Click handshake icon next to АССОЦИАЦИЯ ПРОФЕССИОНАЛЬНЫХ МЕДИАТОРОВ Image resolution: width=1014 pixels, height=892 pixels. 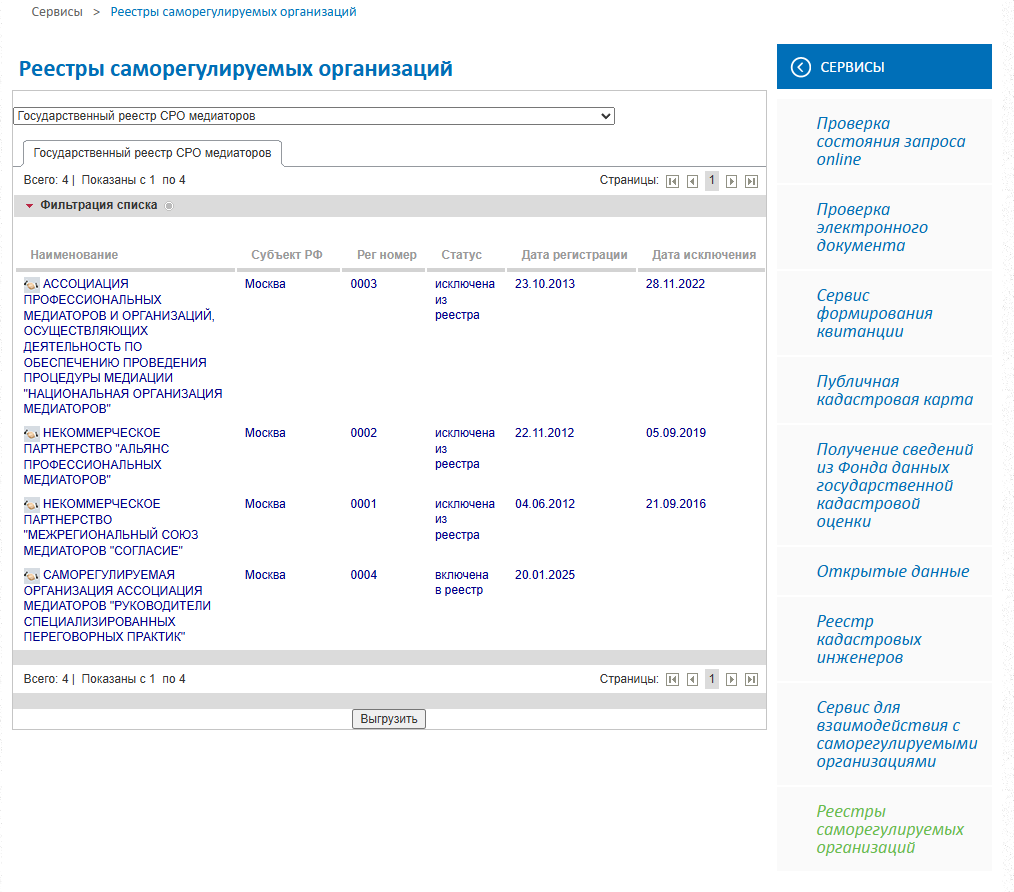(x=31, y=284)
